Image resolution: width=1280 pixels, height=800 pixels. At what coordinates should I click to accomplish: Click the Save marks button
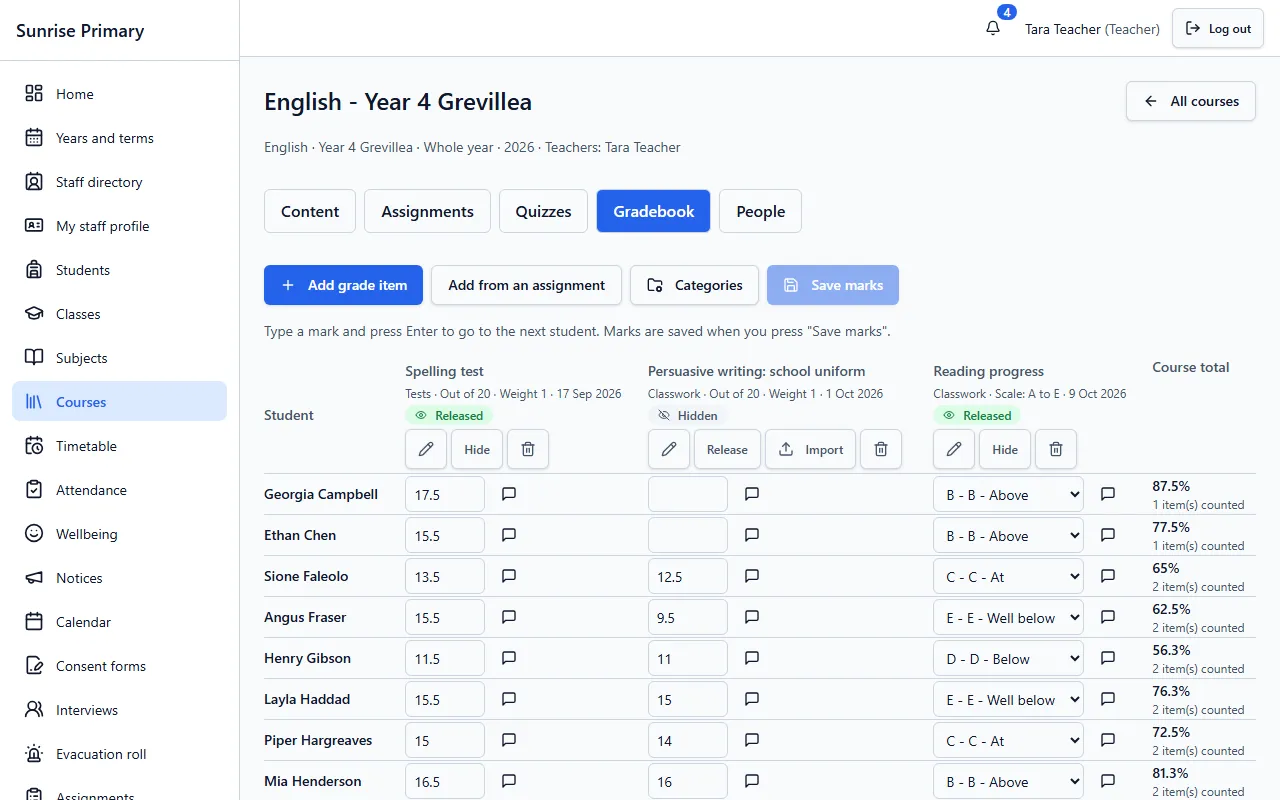pos(833,285)
